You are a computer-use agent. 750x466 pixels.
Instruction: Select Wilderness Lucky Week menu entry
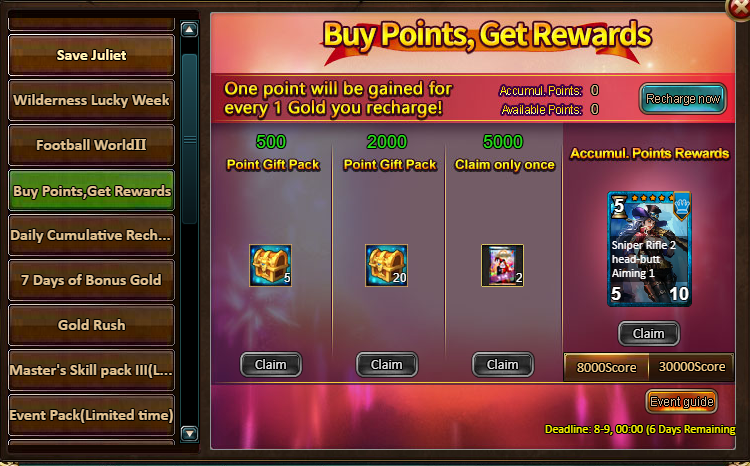point(91,100)
